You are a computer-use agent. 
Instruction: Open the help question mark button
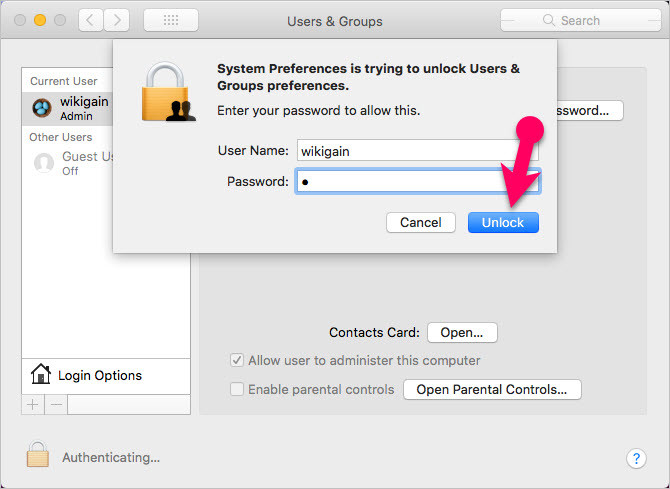[636, 458]
